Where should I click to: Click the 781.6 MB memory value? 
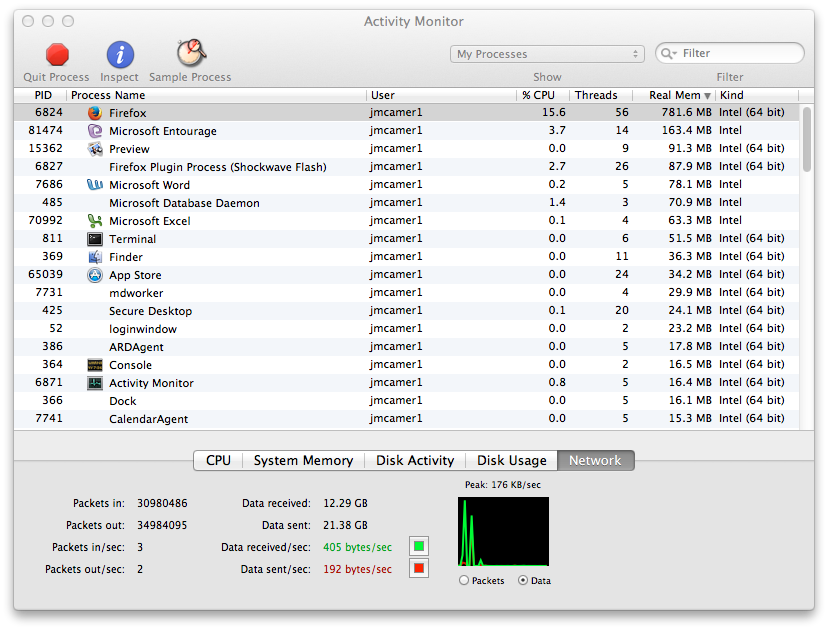tap(686, 112)
